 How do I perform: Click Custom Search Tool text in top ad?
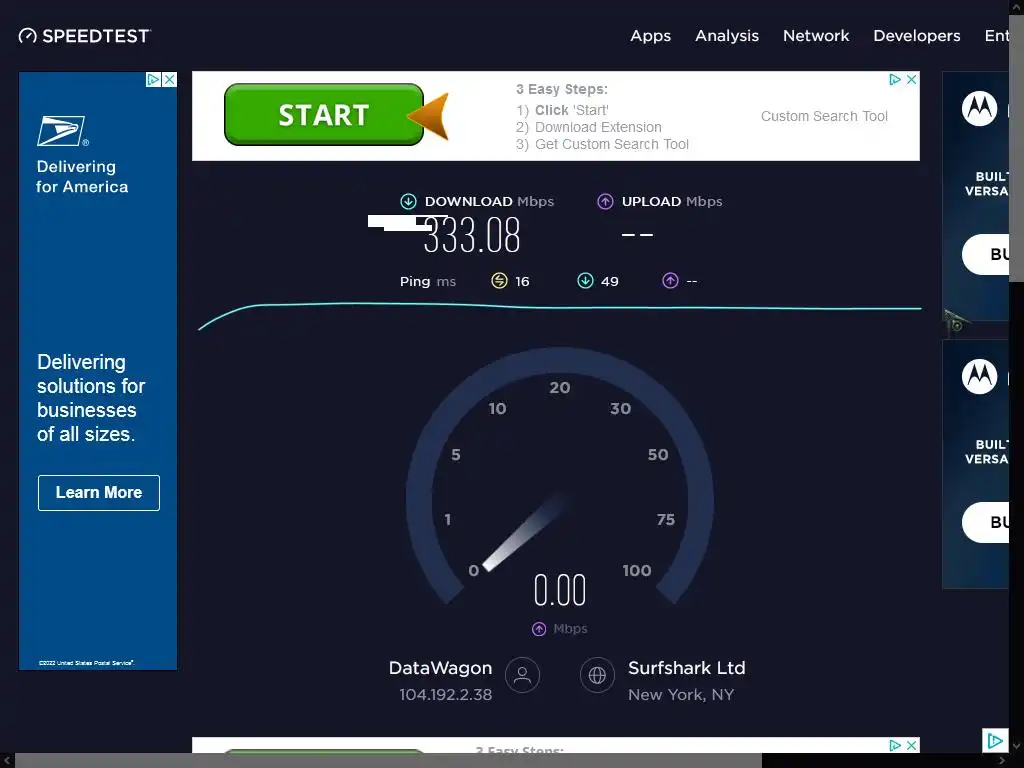(x=824, y=116)
